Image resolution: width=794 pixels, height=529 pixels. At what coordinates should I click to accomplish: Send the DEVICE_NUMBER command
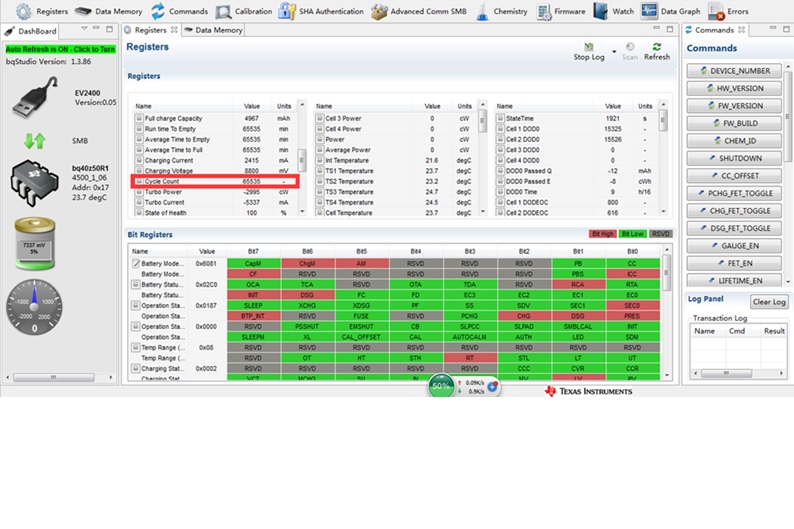[x=734, y=71]
